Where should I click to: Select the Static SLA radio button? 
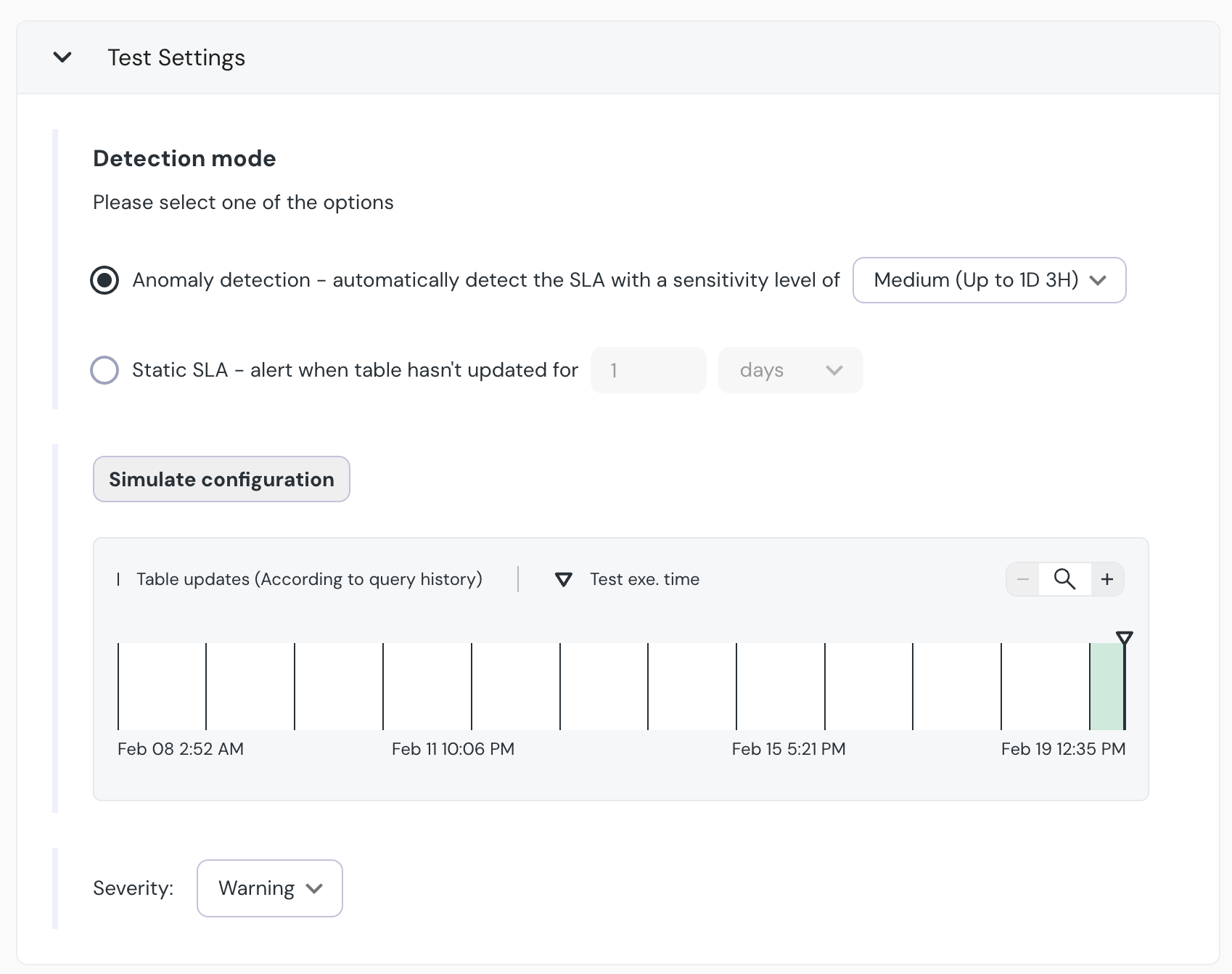tap(104, 370)
